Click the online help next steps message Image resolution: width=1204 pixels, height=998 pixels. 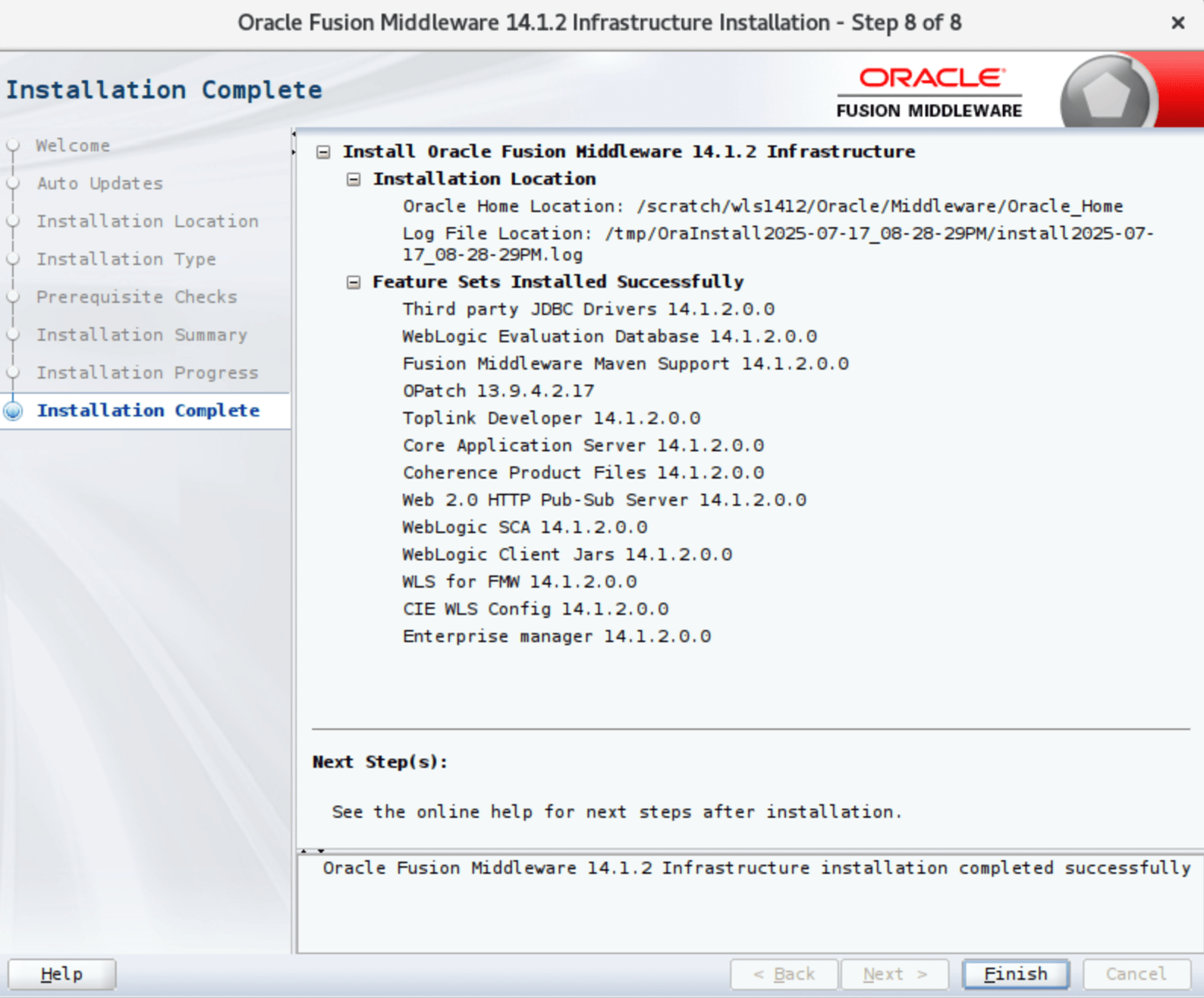pyautogui.click(x=617, y=812)
